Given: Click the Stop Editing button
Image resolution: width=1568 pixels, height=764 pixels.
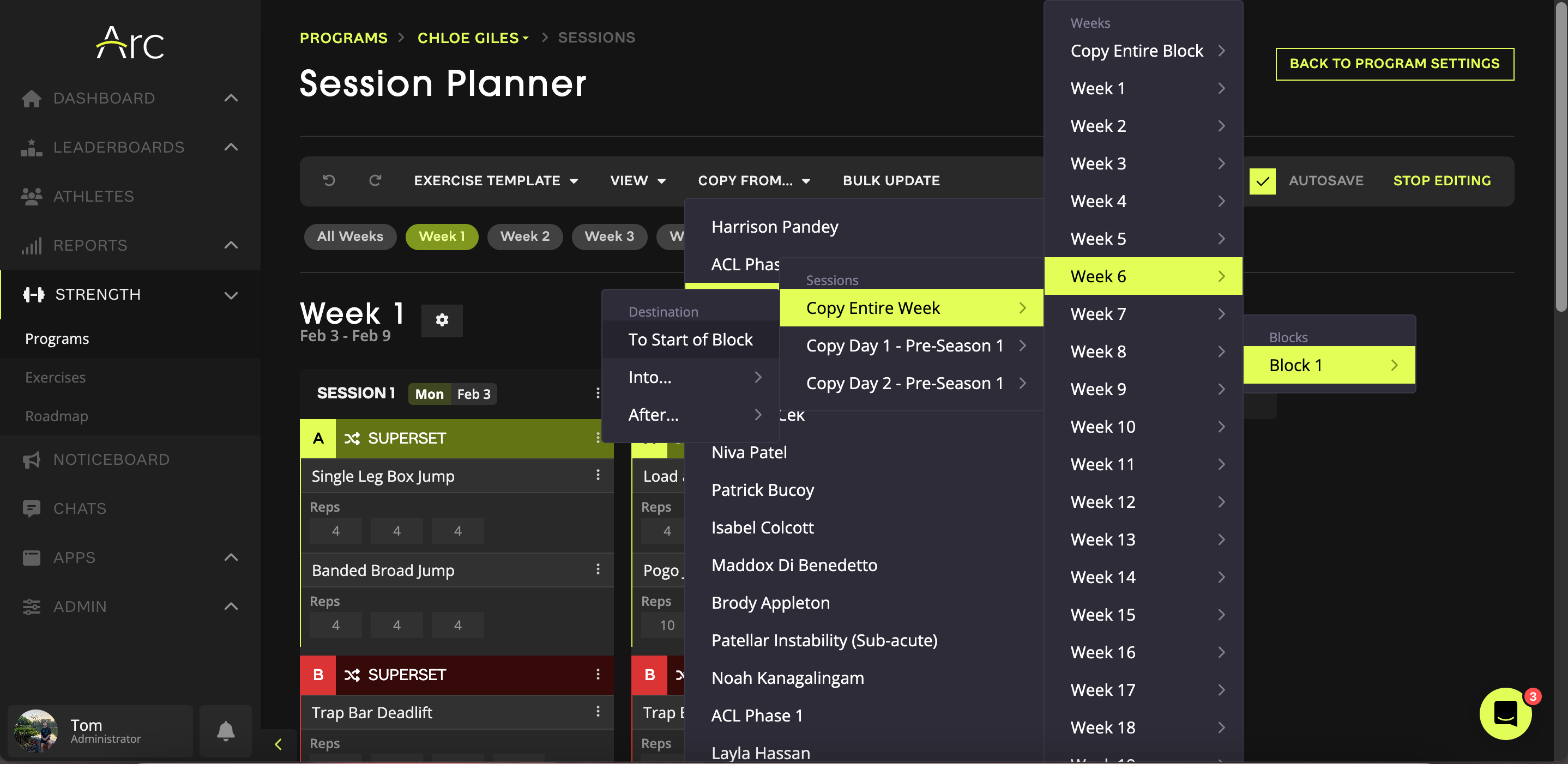Looking at the screenshot, I should pos(1442,181).
